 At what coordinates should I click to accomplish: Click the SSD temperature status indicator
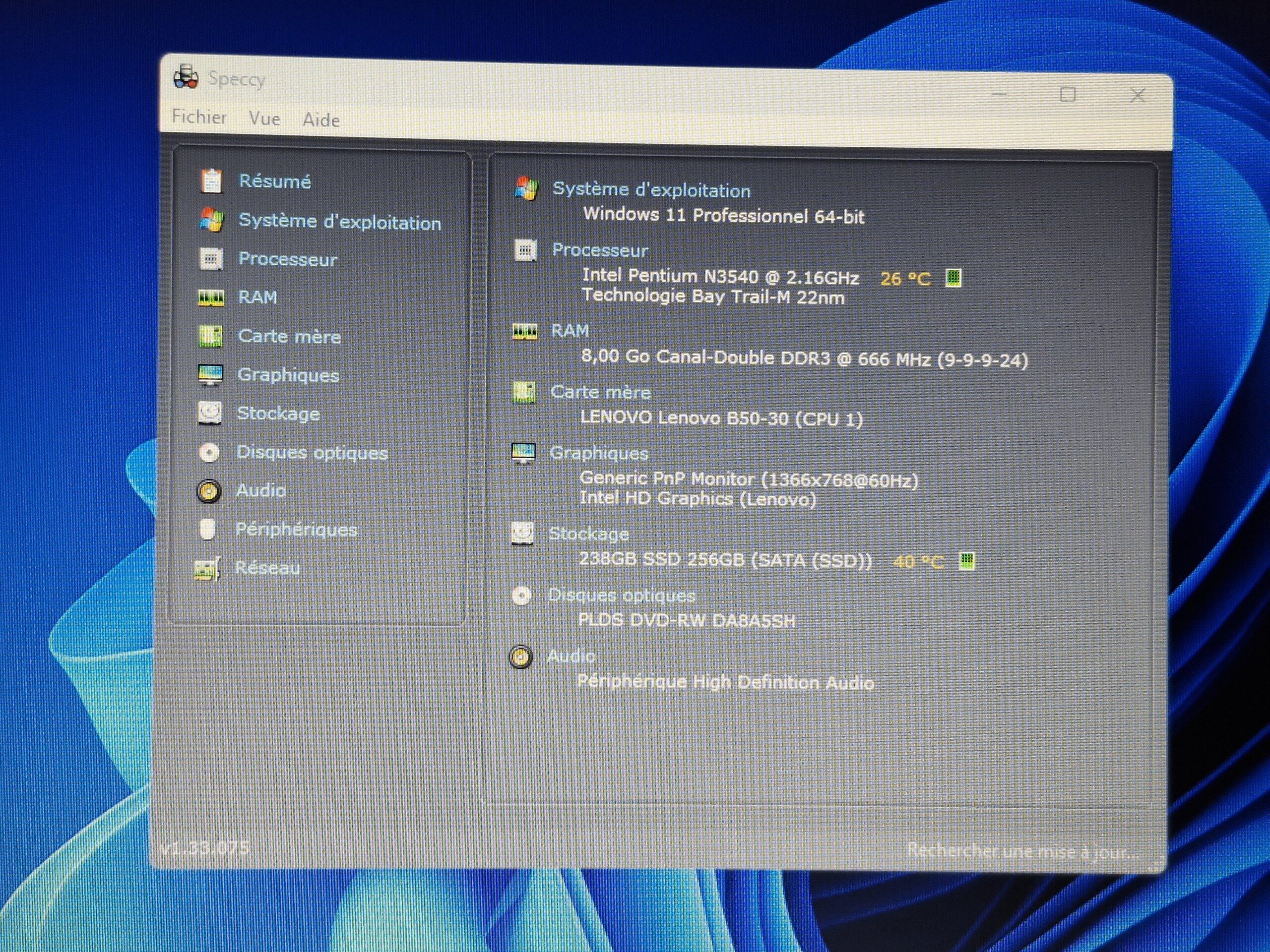click(x=967, y=561)
